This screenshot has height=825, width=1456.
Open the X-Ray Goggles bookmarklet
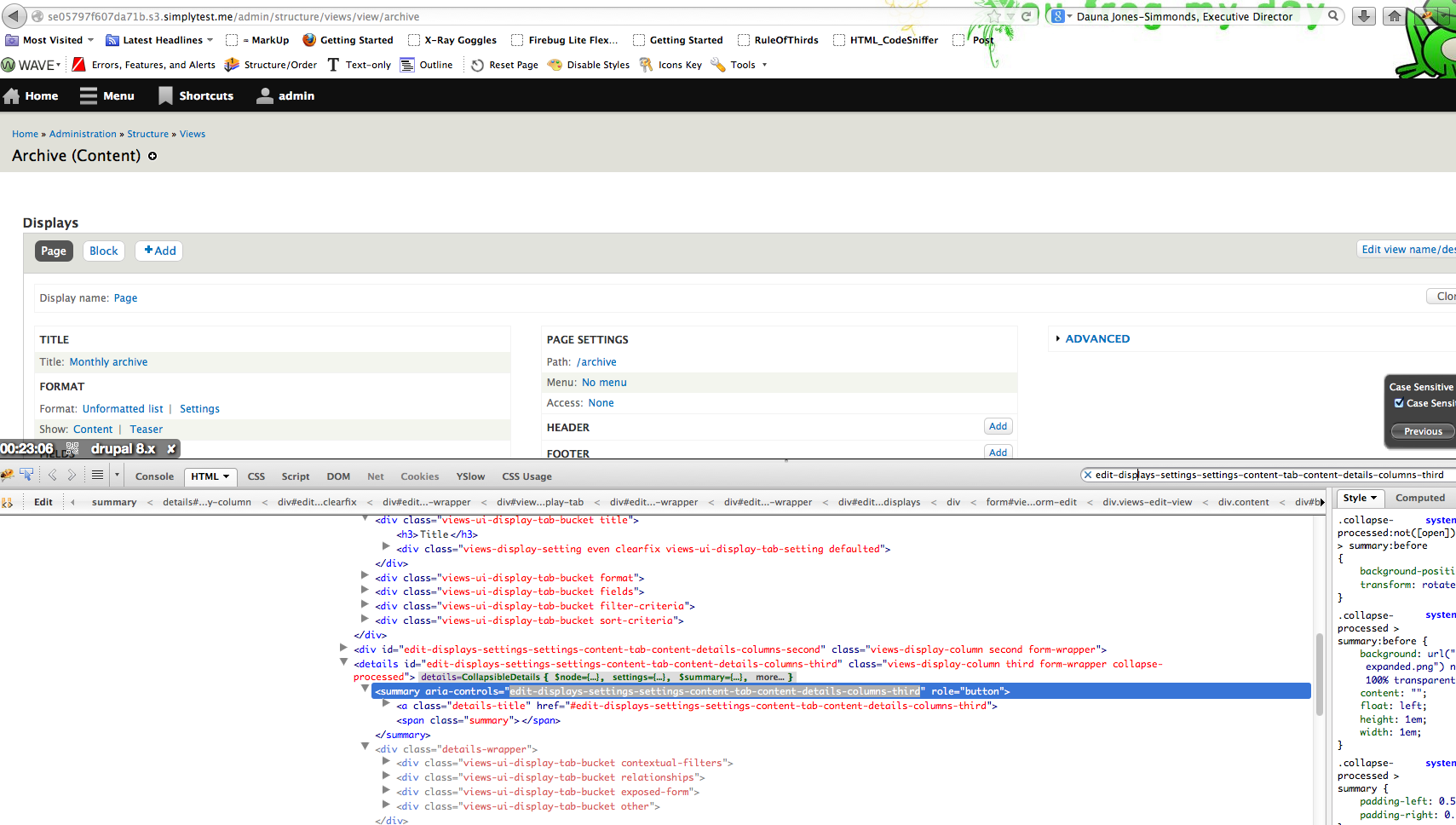tap(452, 40)
